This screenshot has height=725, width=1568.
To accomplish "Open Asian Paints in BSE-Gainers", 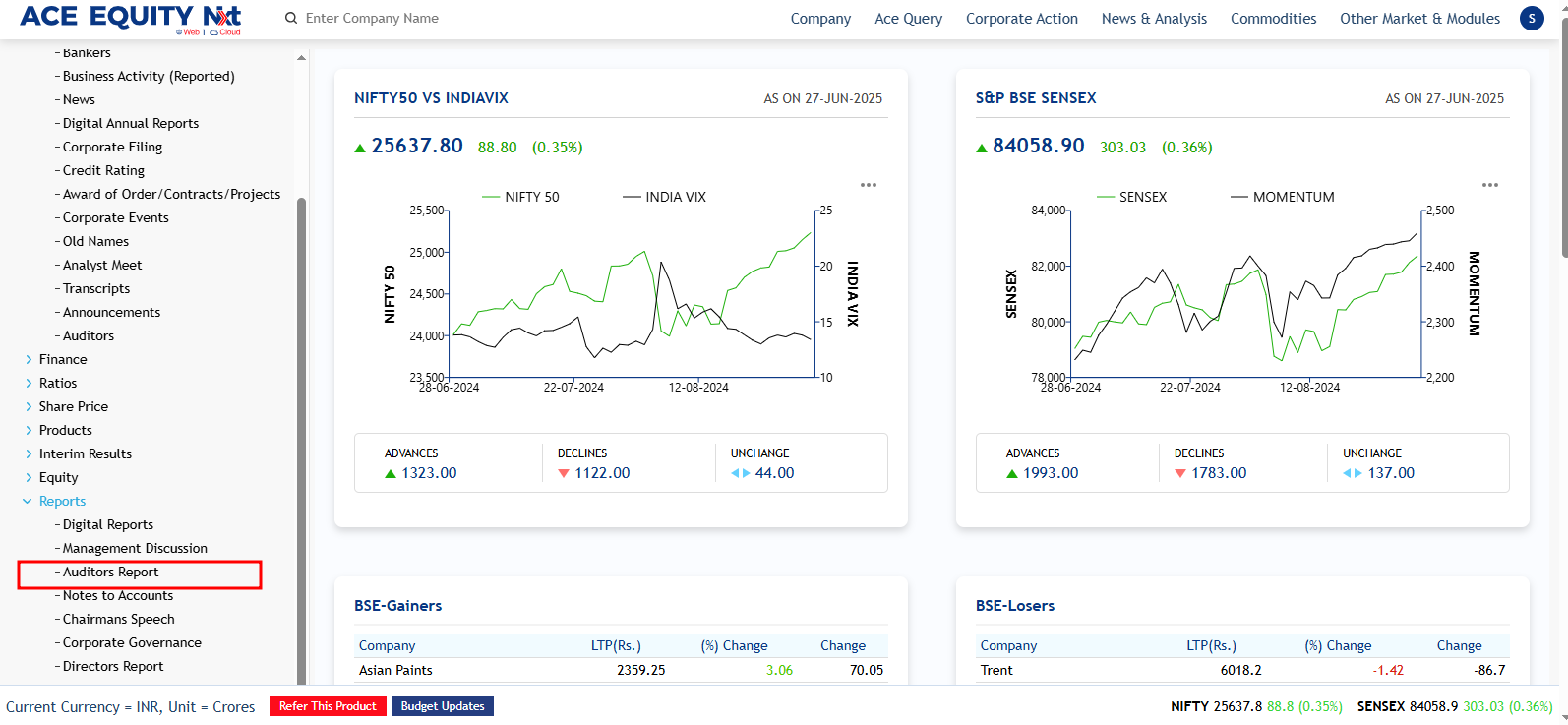I will [x=395, y=670].
